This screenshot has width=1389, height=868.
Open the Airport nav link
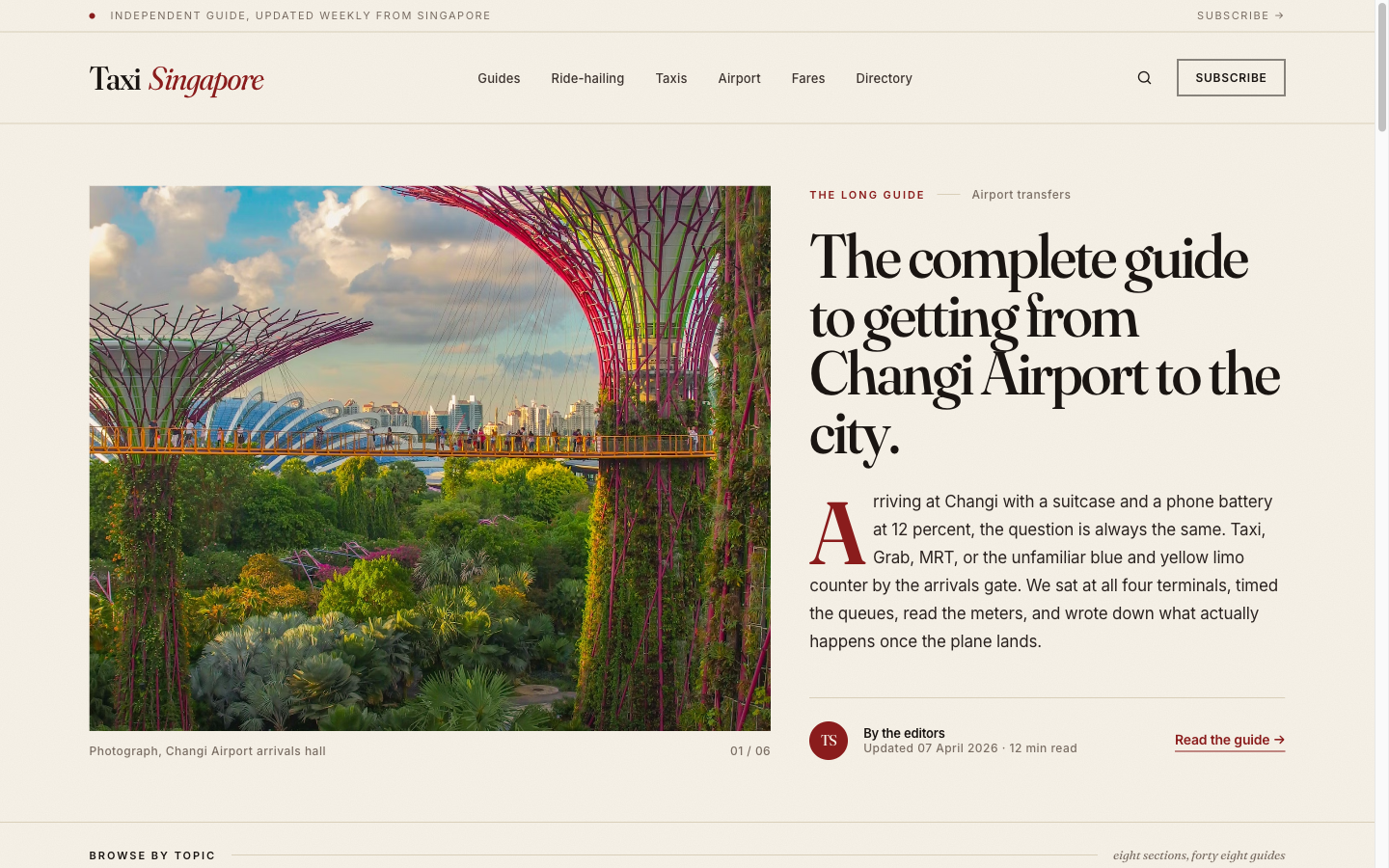point(739,78)
